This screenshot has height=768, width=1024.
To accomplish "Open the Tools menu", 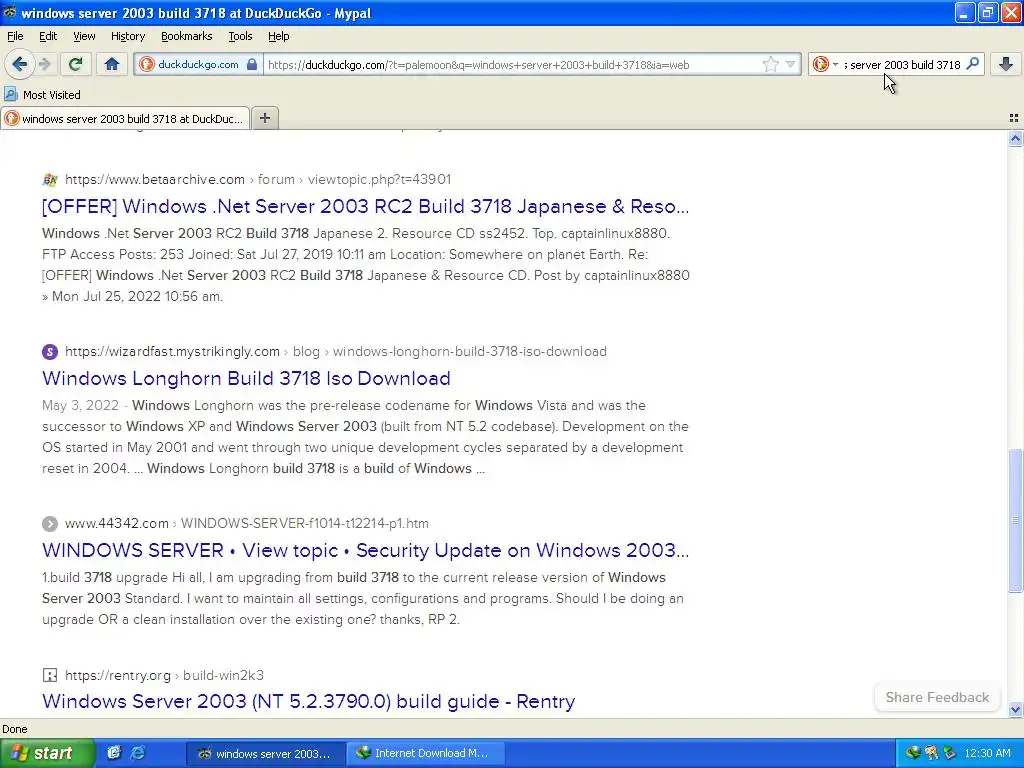I will (240, 36).
